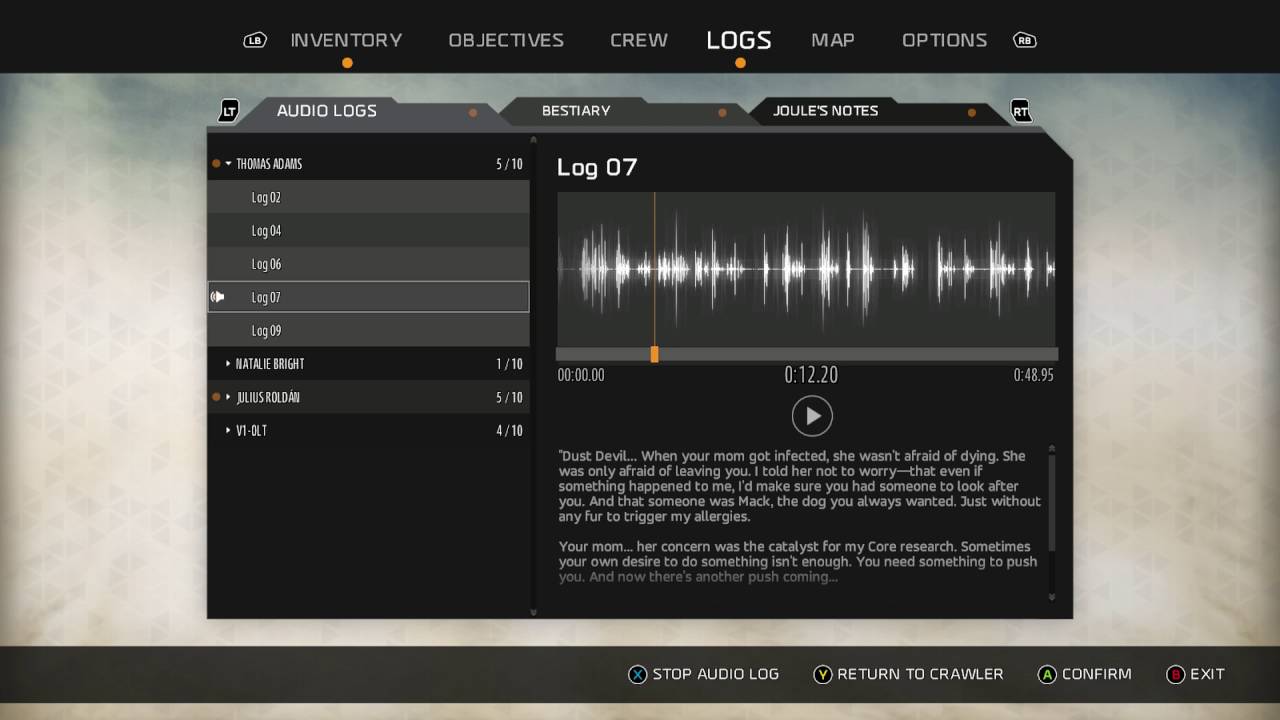1280x720 pixels.
Task: Open the Options menu tab
Action: 945,40
